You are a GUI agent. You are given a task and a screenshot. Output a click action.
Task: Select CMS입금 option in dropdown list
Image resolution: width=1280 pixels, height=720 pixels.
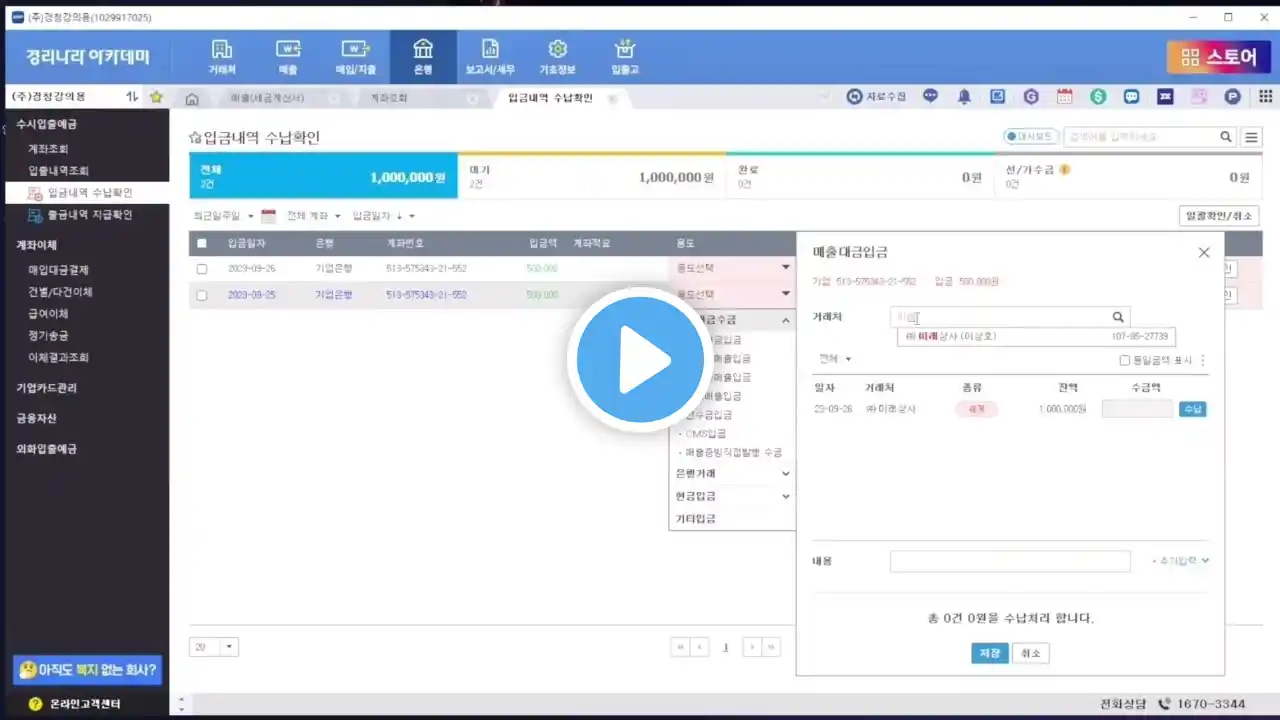point(705,434)
